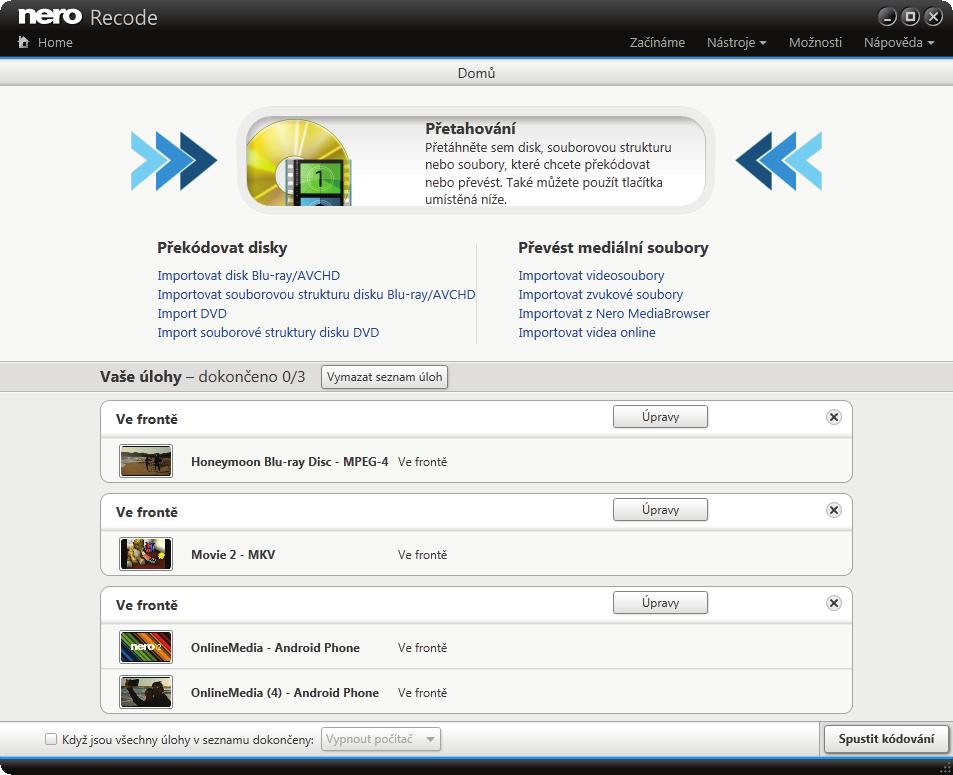Click the left-pointing blue arrows graphic
The image size is (953, 775).
pos(779,161)
